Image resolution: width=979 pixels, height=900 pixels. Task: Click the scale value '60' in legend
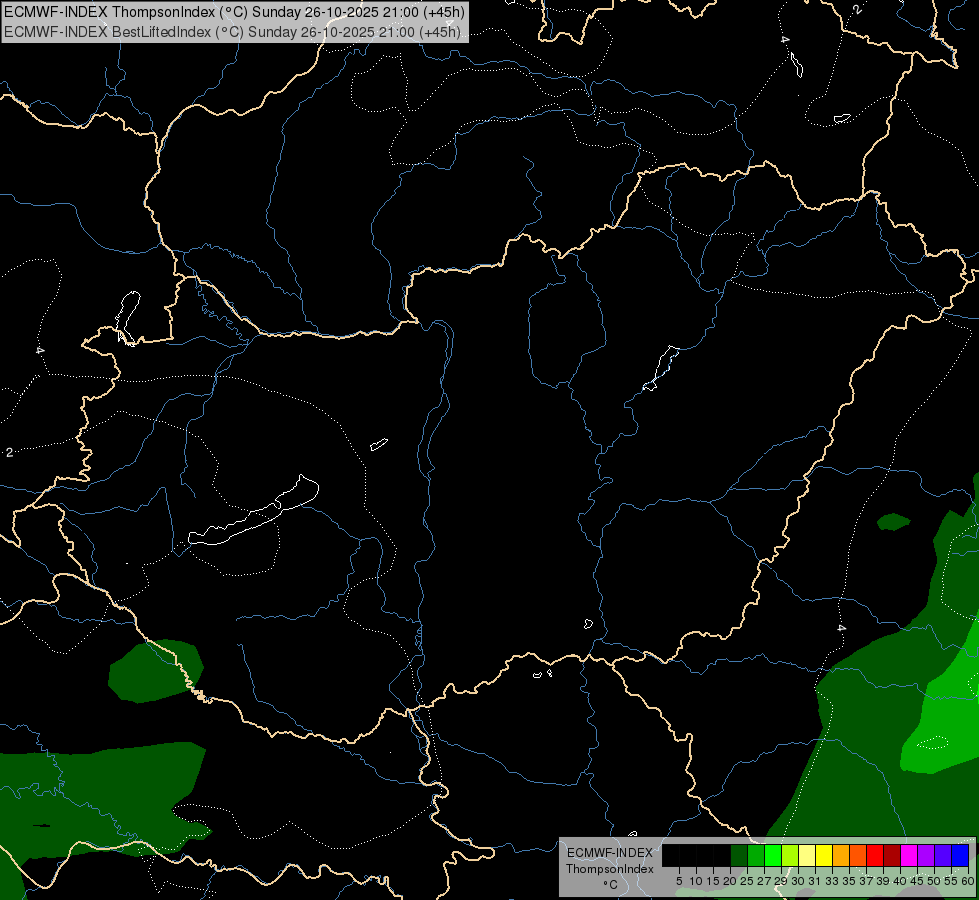click(967, 881)
